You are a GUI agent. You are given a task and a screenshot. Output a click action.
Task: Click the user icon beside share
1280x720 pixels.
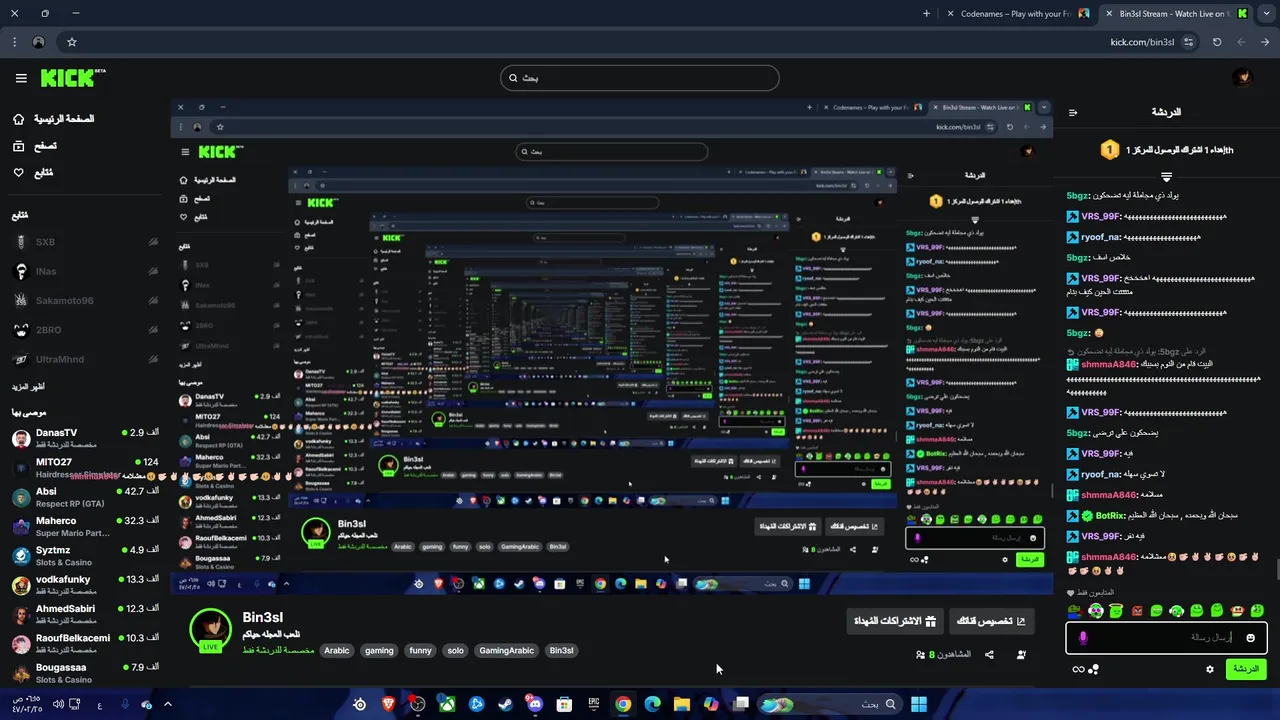1021,655
